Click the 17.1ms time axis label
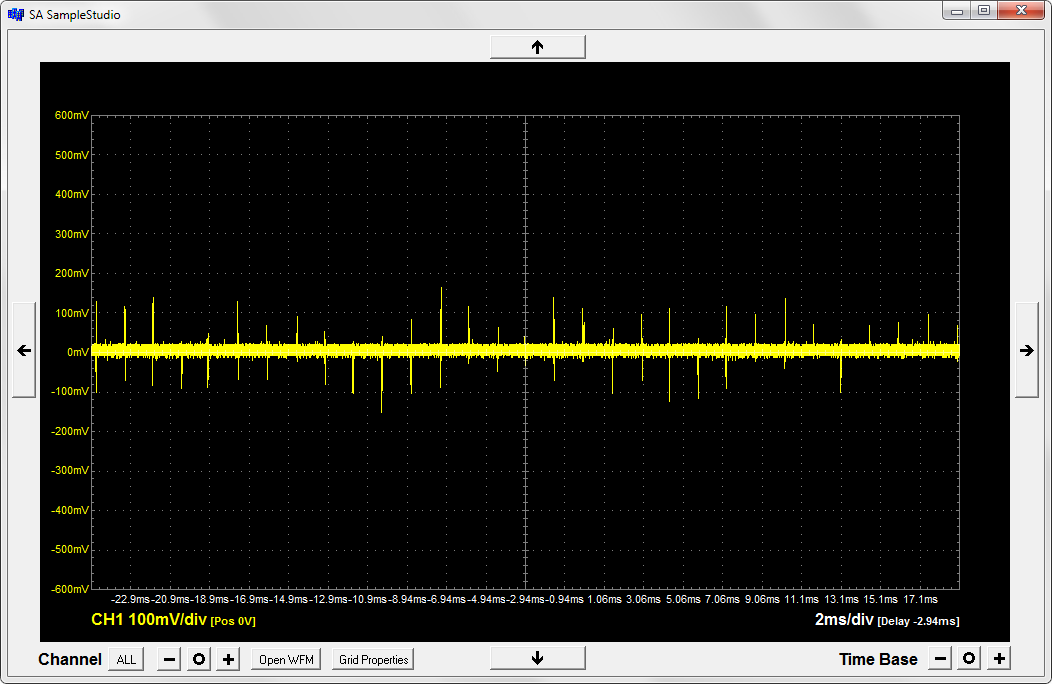Image resolution: width=1052 pixels, height=684 pixels. pos(920,599)
